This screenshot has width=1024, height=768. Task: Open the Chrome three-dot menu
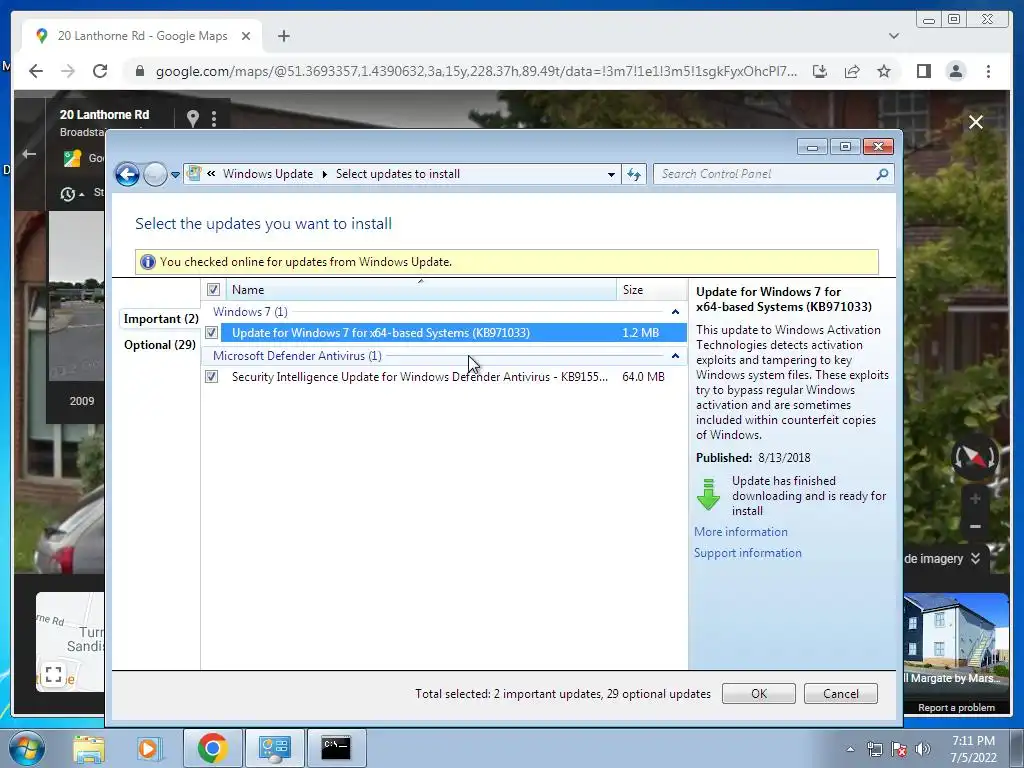click(x=988, y=71)
